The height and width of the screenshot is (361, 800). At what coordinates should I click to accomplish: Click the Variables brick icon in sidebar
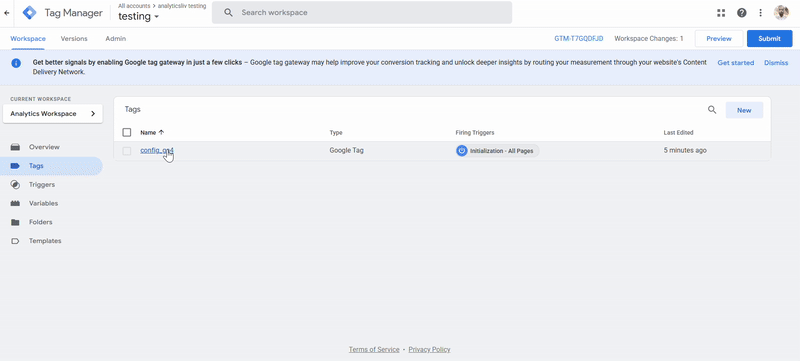pyautogui.click(x=15, y=203)
